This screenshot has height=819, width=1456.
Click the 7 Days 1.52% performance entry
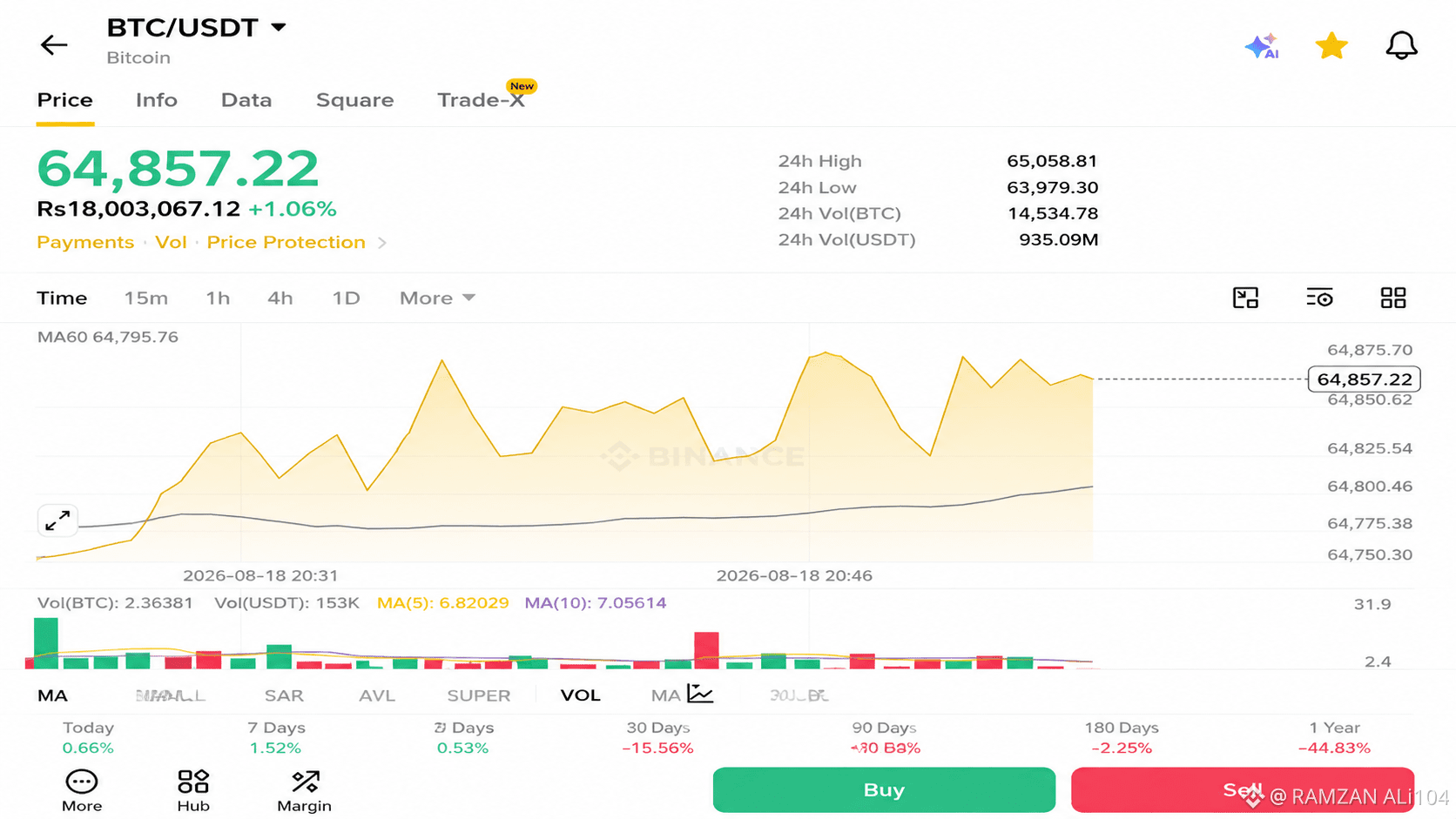pyautogui.click(x=276, y=737)
